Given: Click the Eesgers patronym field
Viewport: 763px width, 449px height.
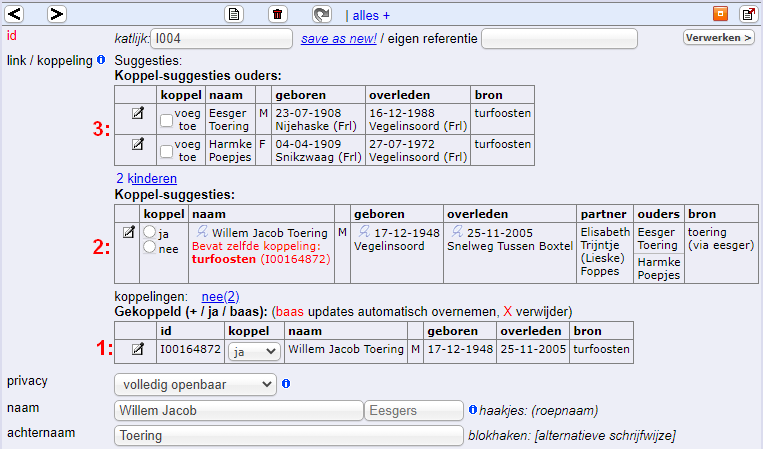Looking at the screenshot, I should (414, 411).
